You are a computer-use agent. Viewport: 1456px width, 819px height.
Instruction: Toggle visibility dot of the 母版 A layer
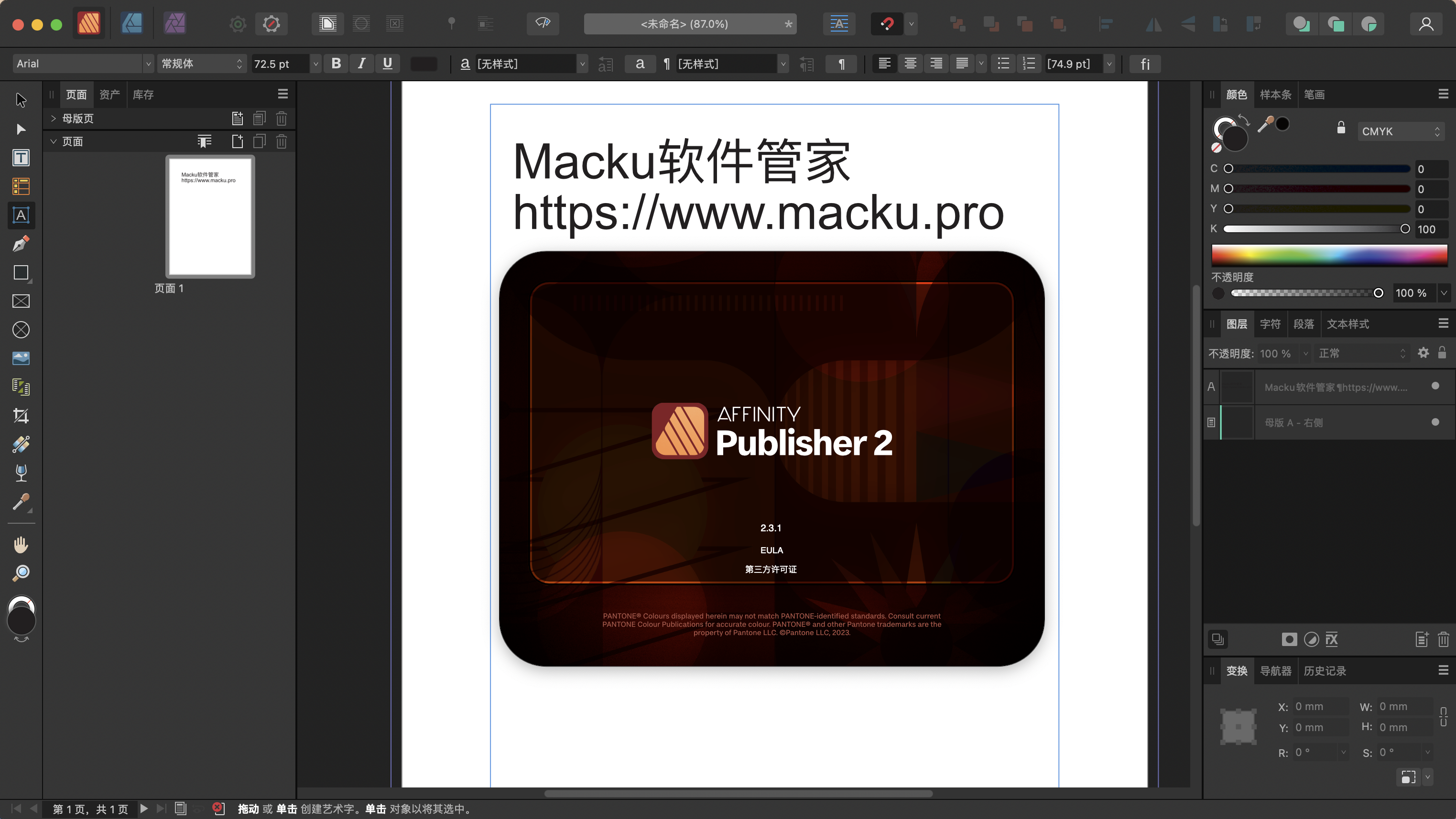pos(1434,422)
